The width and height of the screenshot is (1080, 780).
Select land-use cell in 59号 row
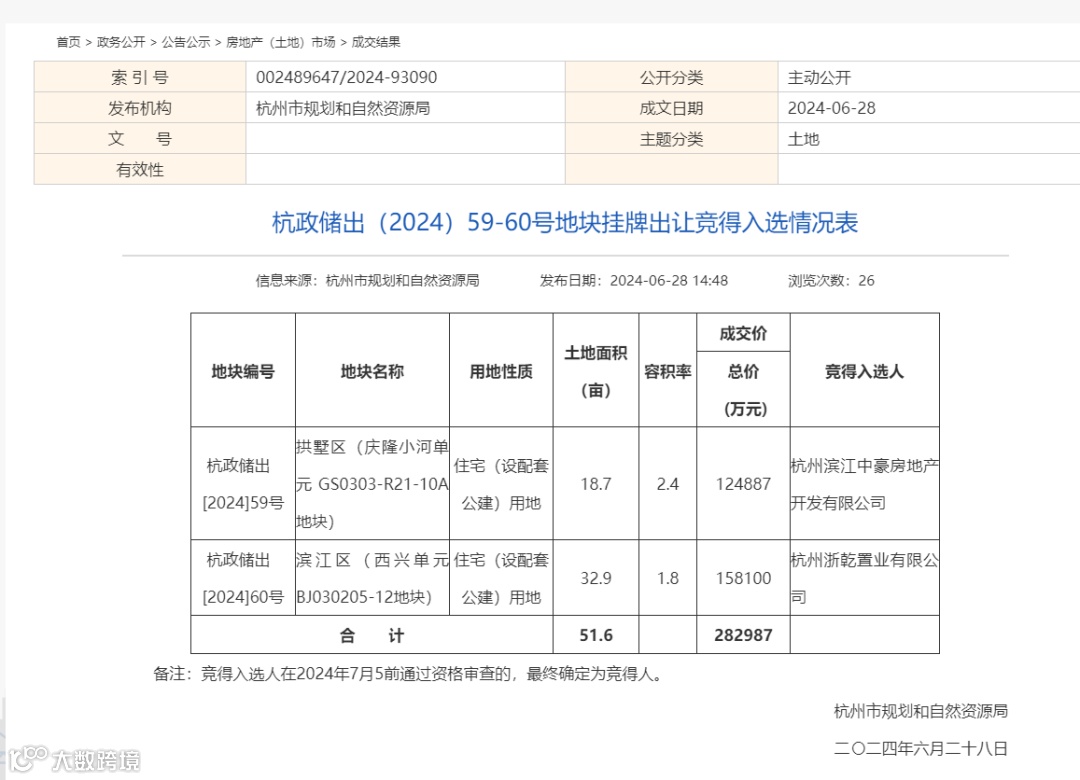[x=501, y=484]
